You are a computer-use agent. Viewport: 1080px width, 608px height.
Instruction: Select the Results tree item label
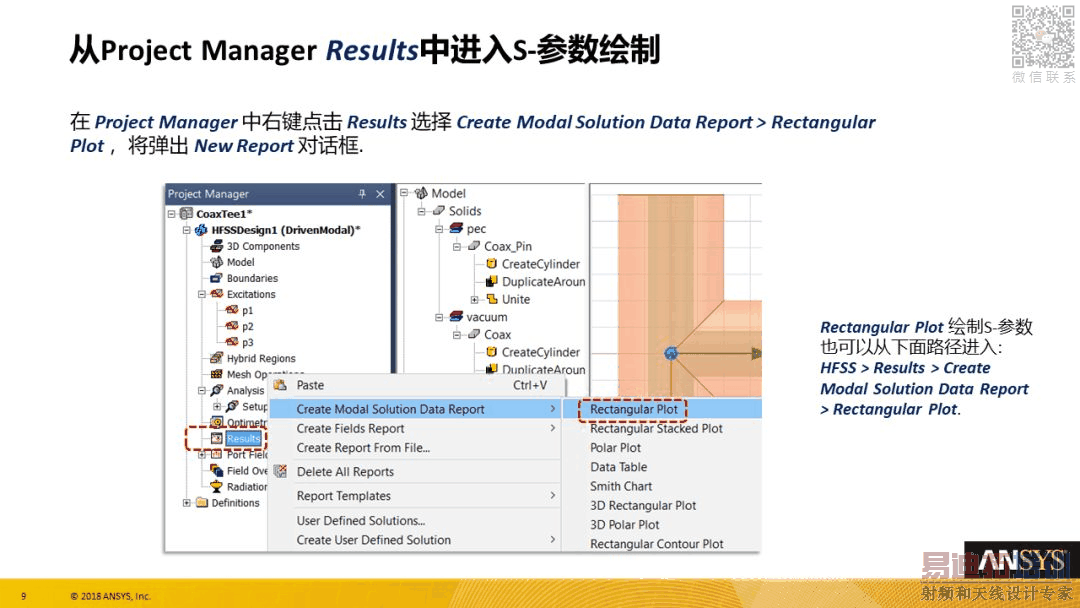point(244,439)
